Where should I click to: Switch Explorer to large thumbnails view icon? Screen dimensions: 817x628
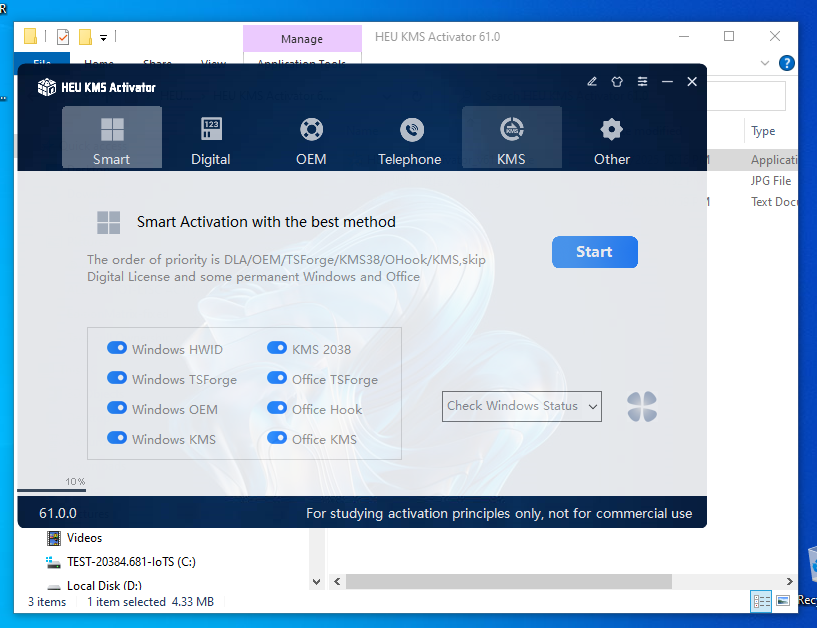coord(783,601)
